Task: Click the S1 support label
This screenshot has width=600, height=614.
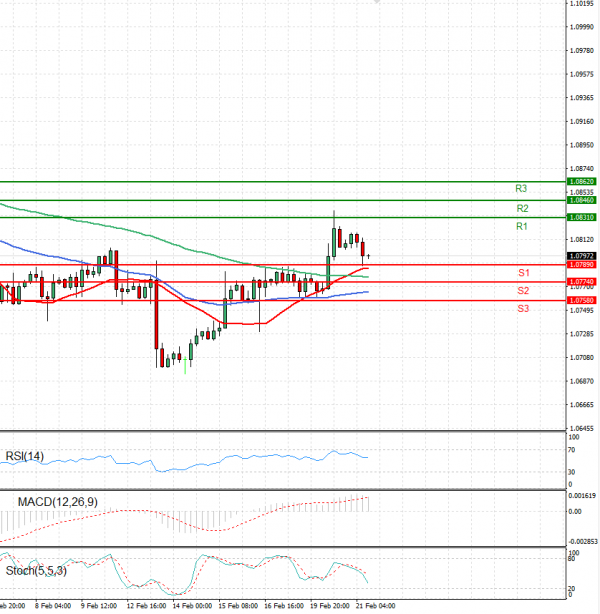Action: coord(524,273)
